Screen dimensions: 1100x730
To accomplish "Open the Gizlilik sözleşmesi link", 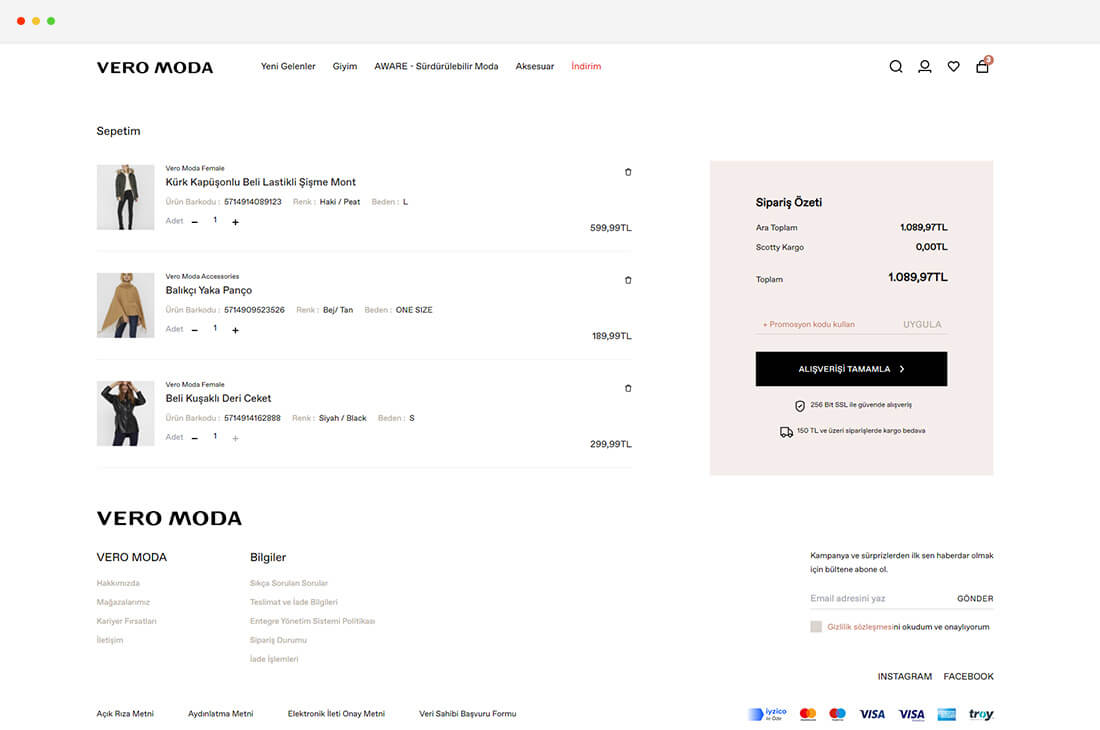I will pyautogui.click(x=859, y=627).
